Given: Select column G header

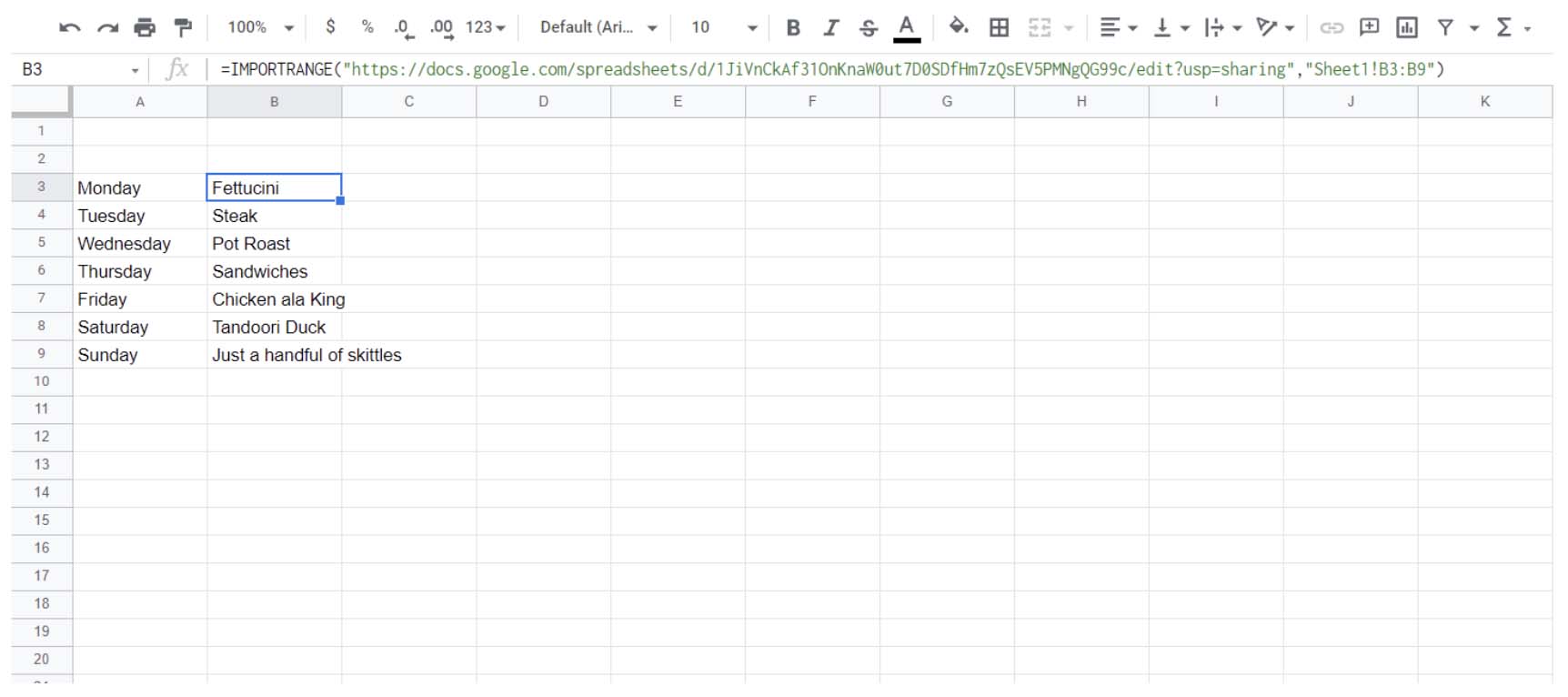Looking at the screenshot, I should 947,102.
